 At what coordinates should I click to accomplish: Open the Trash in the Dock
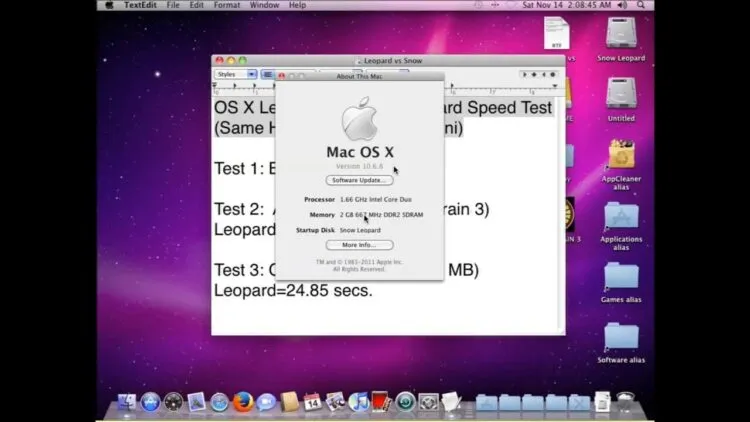(625, 402)
